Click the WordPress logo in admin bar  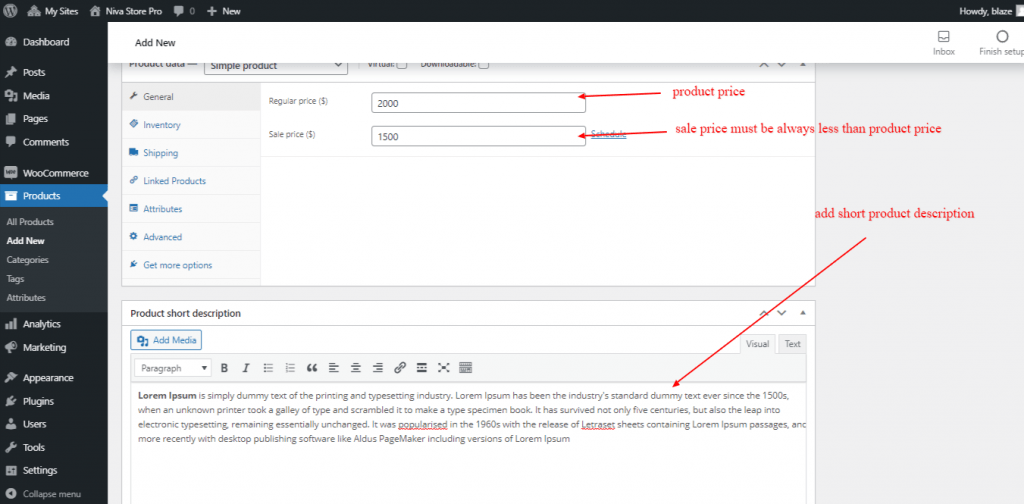pos(10,11)
